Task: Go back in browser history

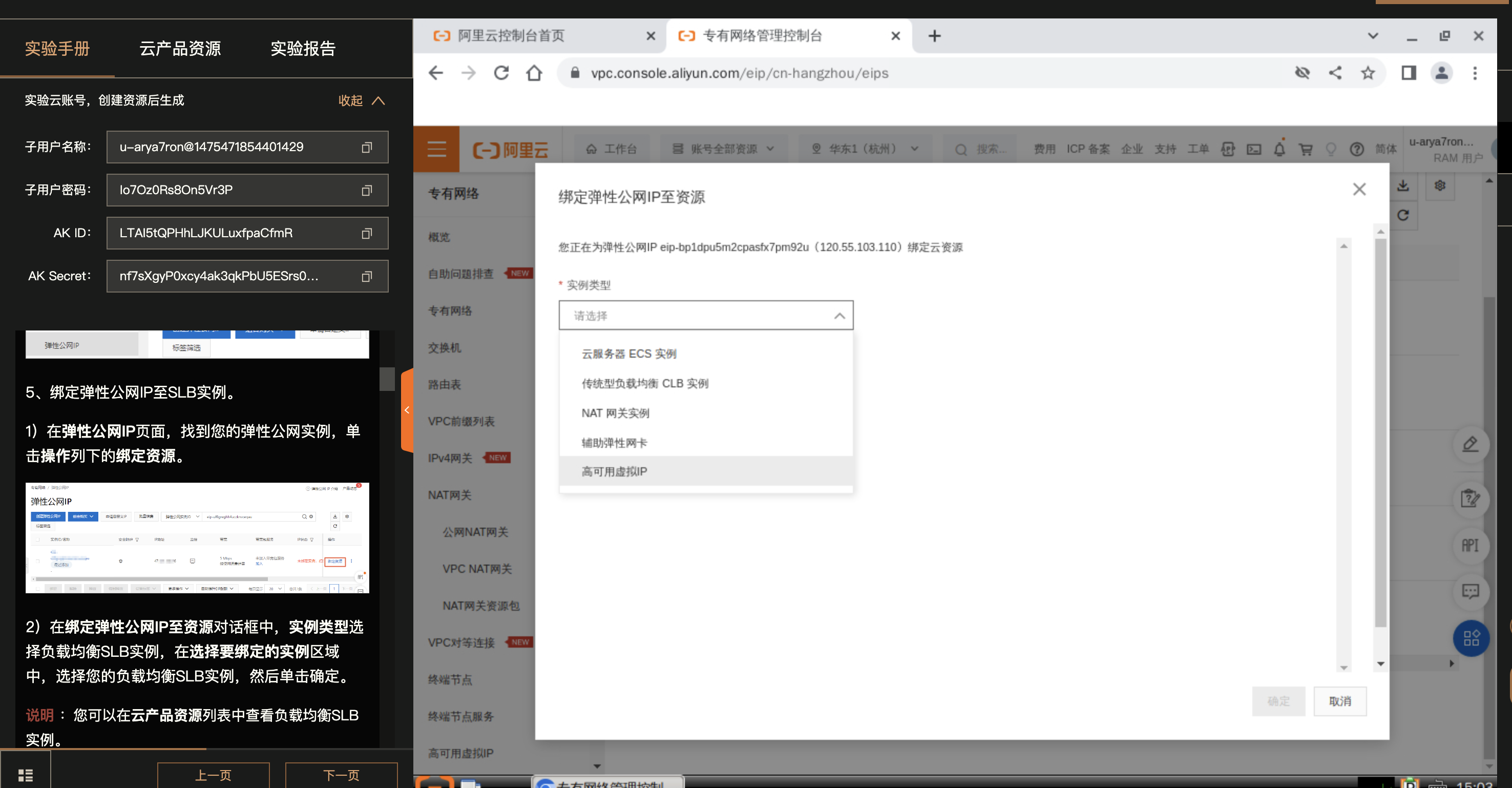Action: [435, 73]
